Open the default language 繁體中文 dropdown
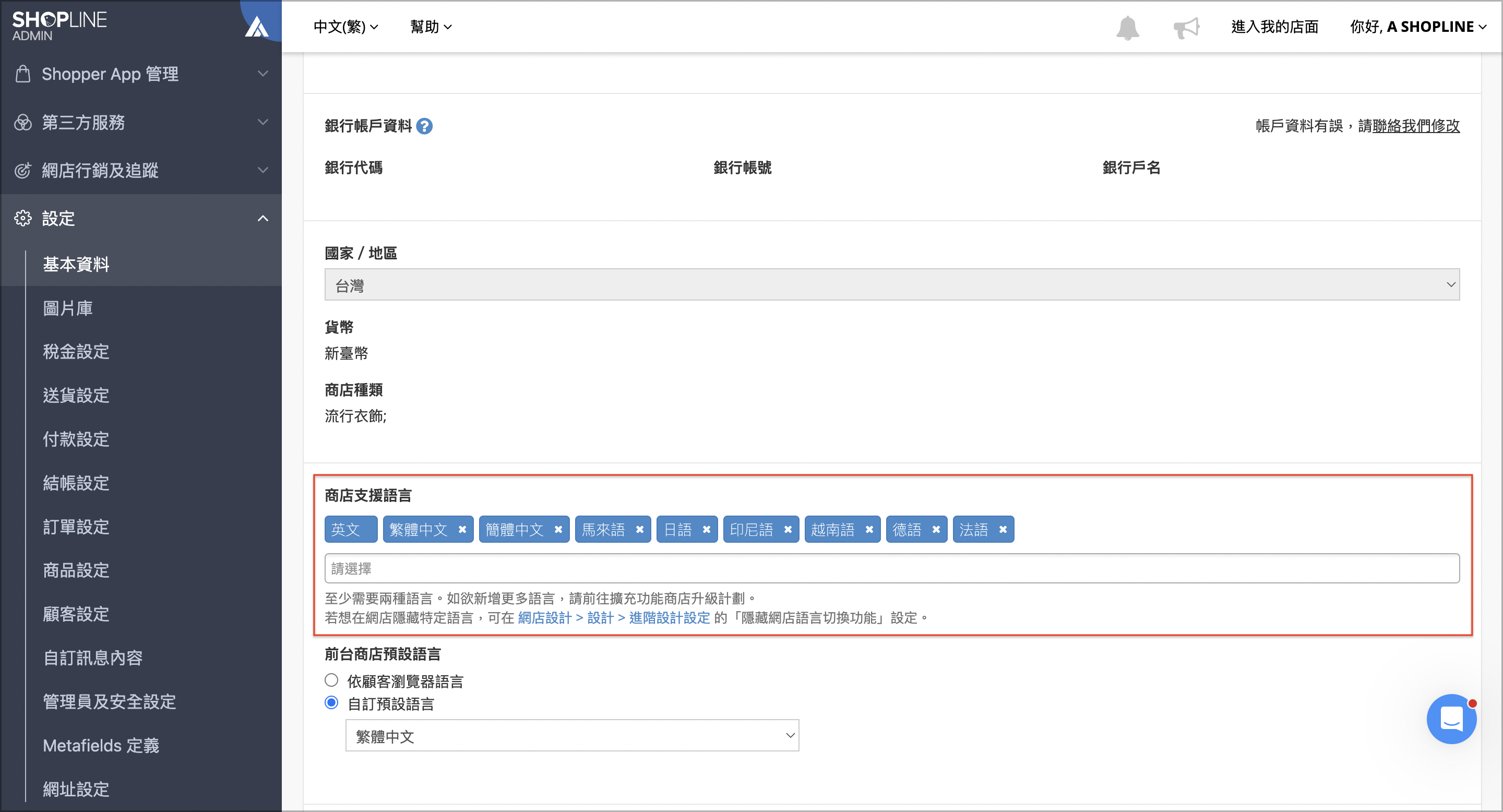The width and height of the screenshot is (1503, 812). click(x=572, y=736)
